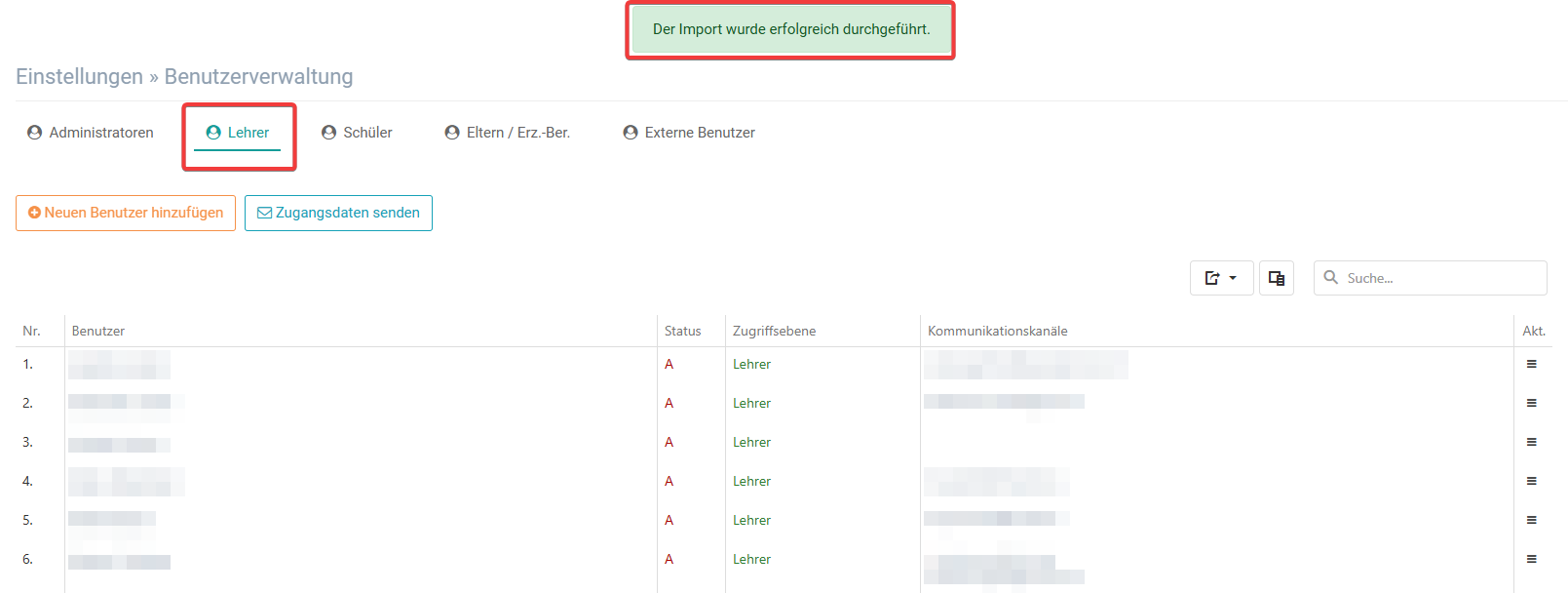Click the Einstellungen breadcrumb heading
Screen dimensions: 1568x593
click(x=79, y=76)
